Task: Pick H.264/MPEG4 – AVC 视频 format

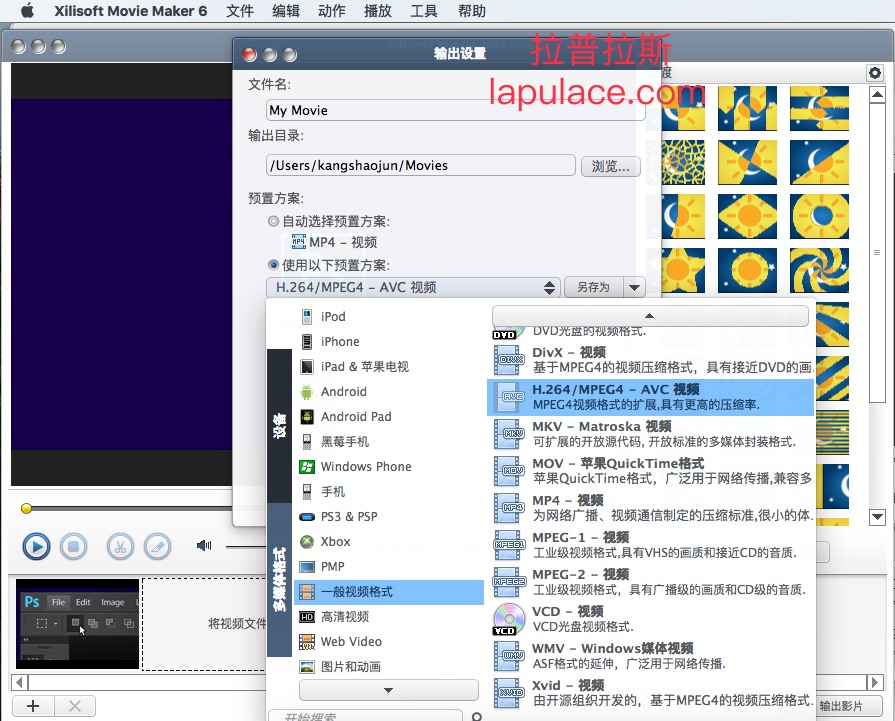Action: point(651,397)
